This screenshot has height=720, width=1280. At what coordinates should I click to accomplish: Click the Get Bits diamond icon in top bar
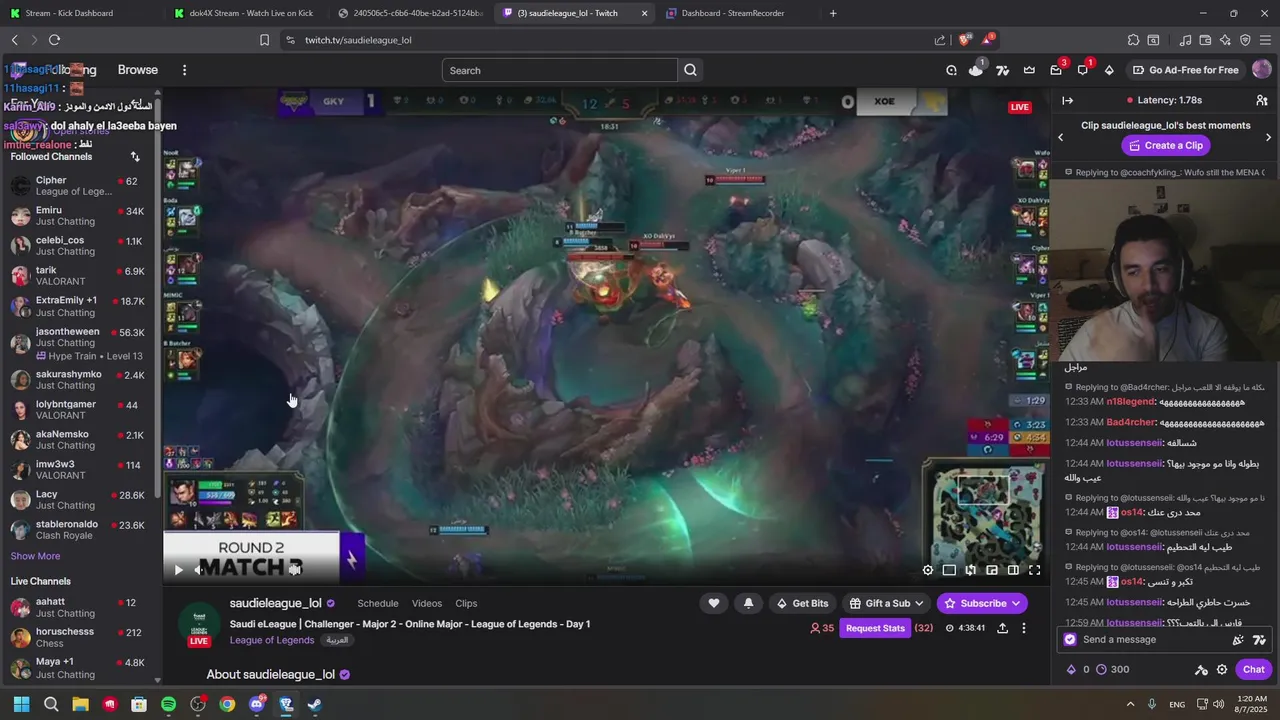click(1109, 70)
